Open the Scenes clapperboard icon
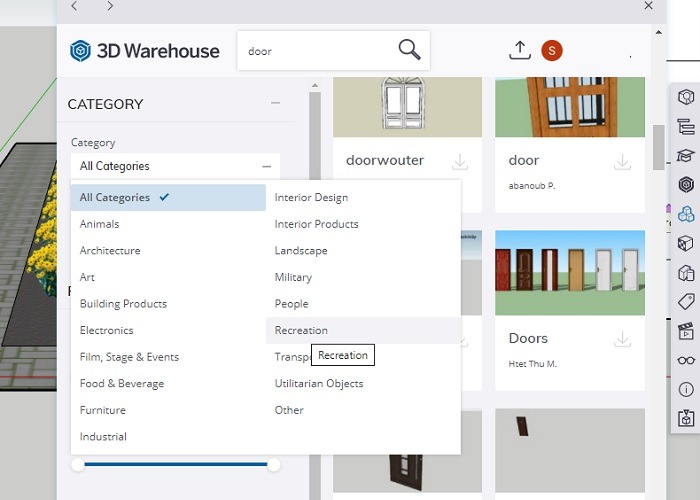 [686, 331]
